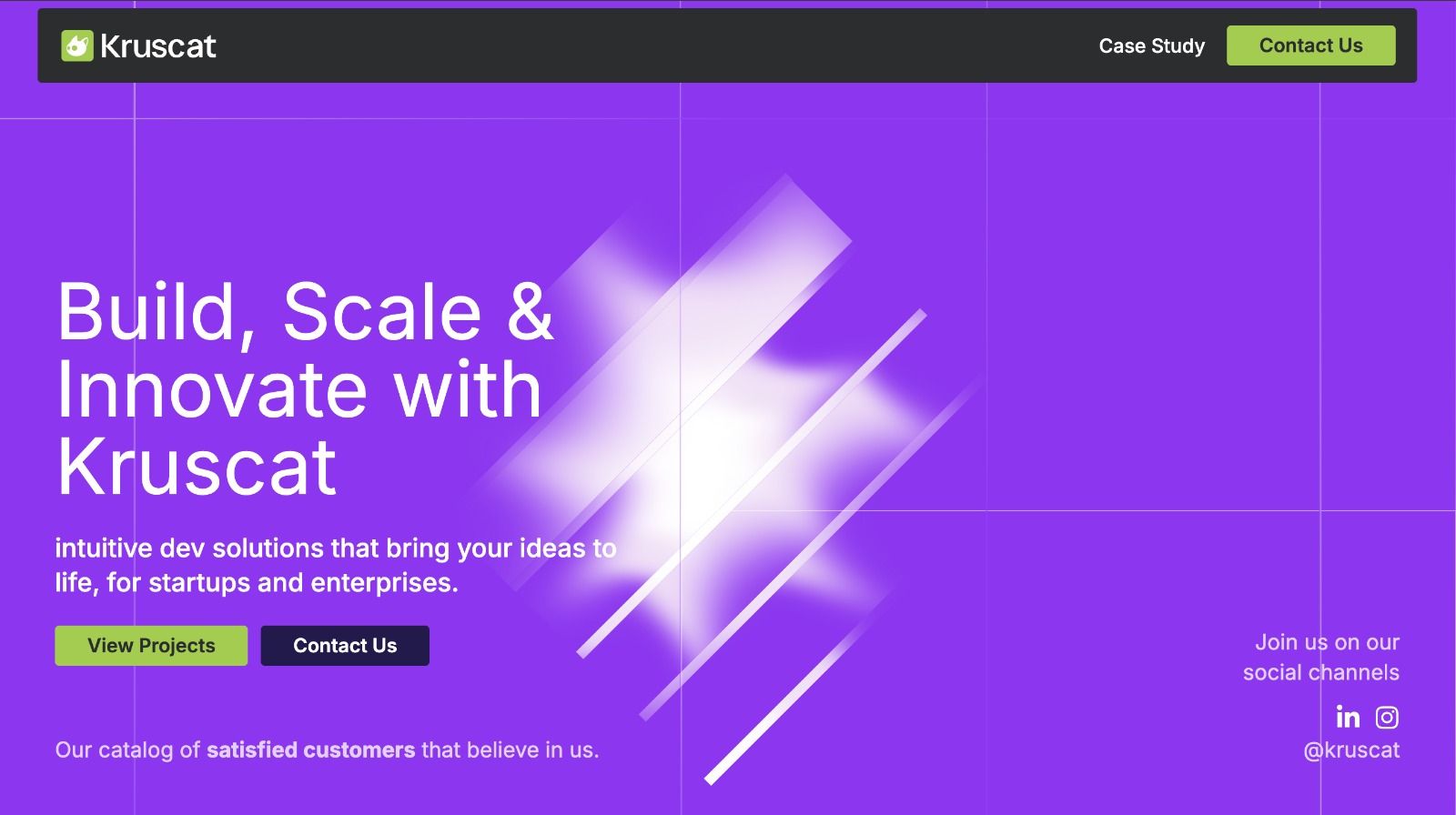Click the "Our catalog of" text

(127, 750)
